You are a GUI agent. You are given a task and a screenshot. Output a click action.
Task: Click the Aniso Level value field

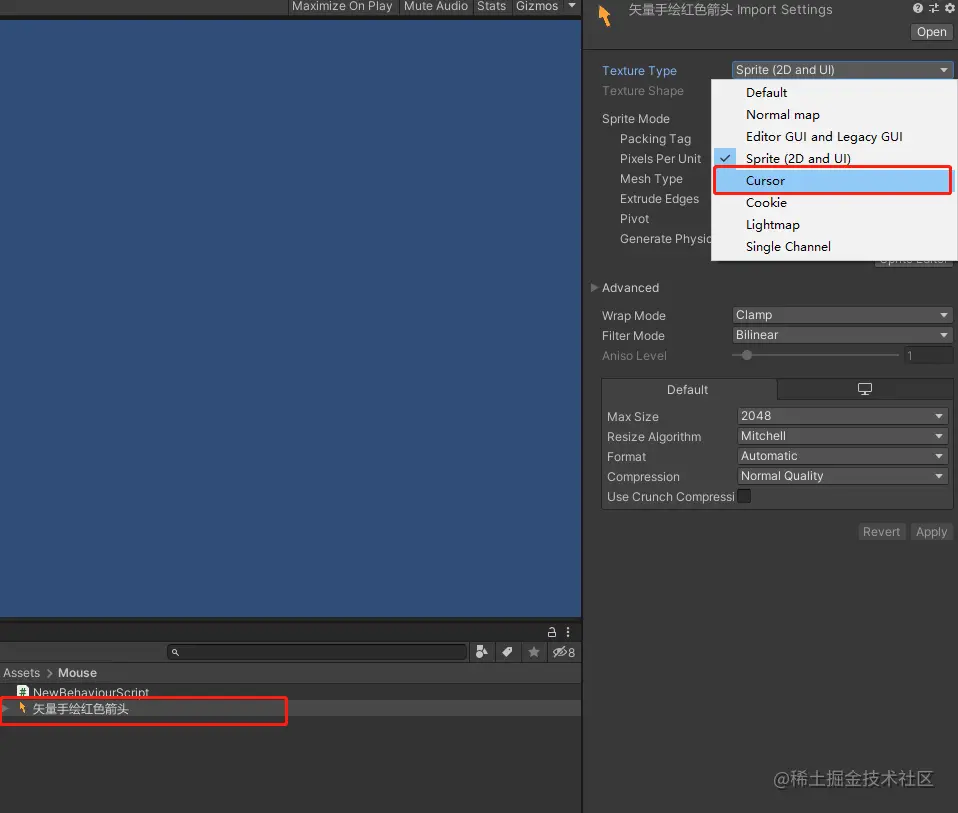click(928, 355)
